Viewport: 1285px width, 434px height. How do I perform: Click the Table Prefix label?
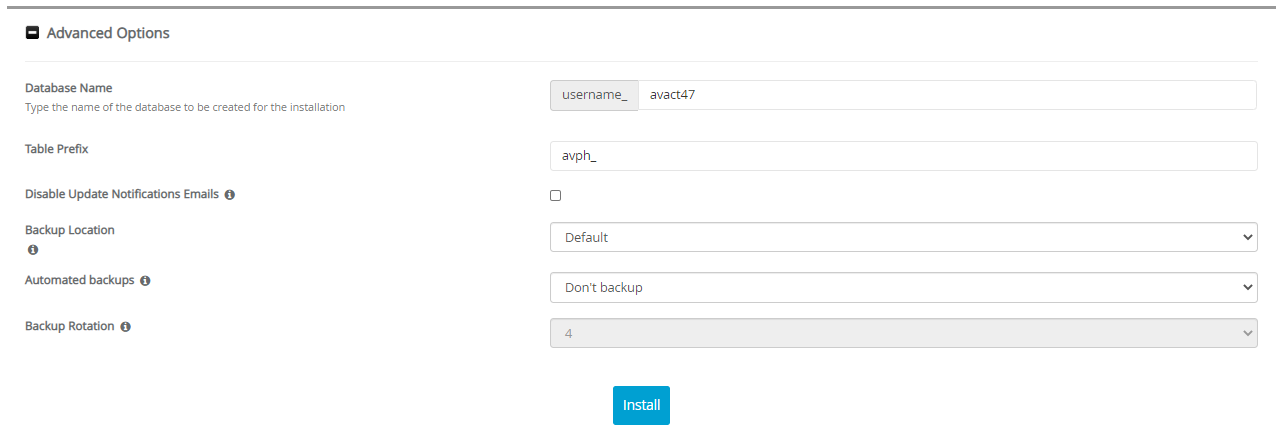click(x=57, y=149)
